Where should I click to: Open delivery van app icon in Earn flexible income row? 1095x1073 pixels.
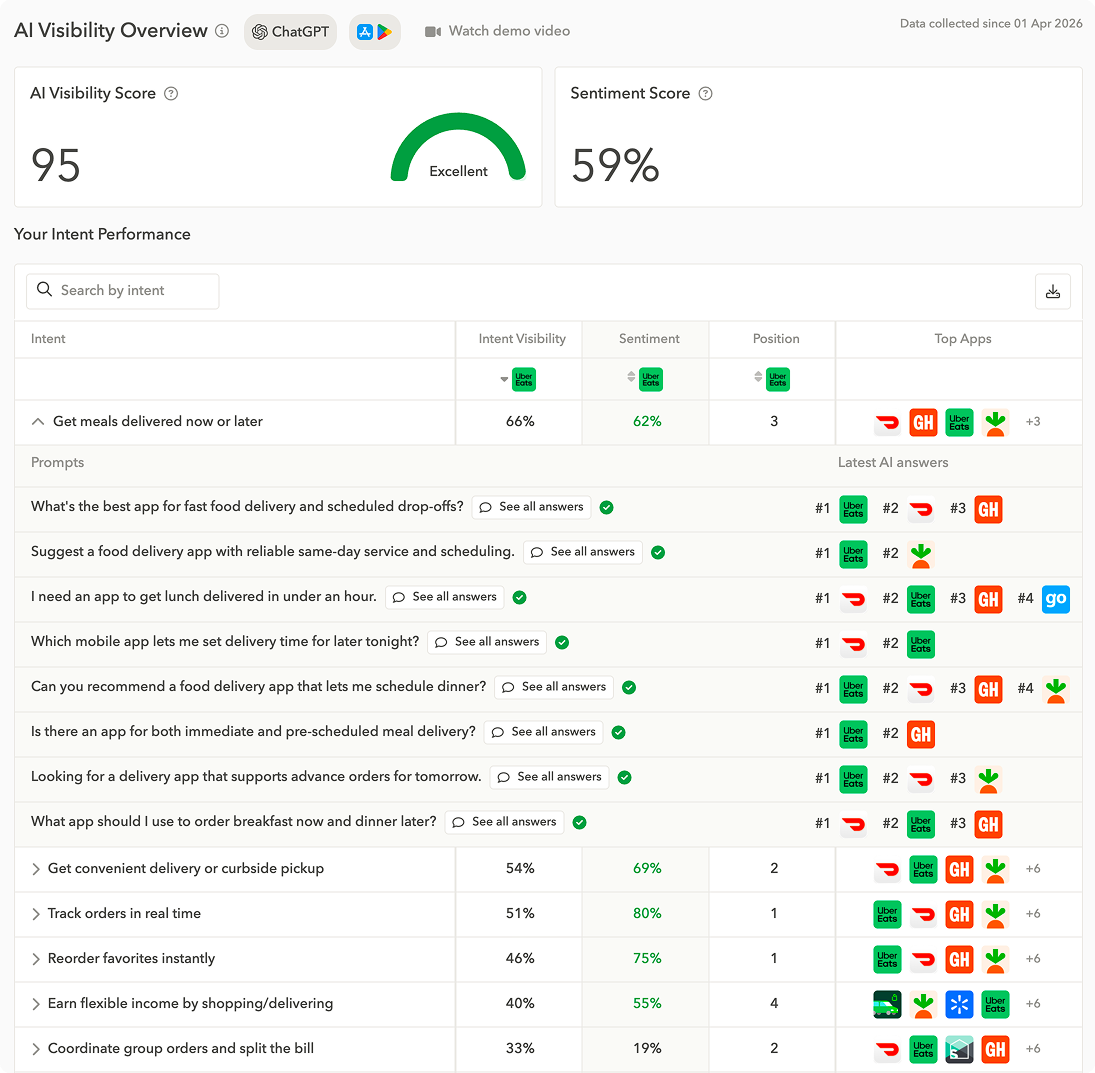888,1005
